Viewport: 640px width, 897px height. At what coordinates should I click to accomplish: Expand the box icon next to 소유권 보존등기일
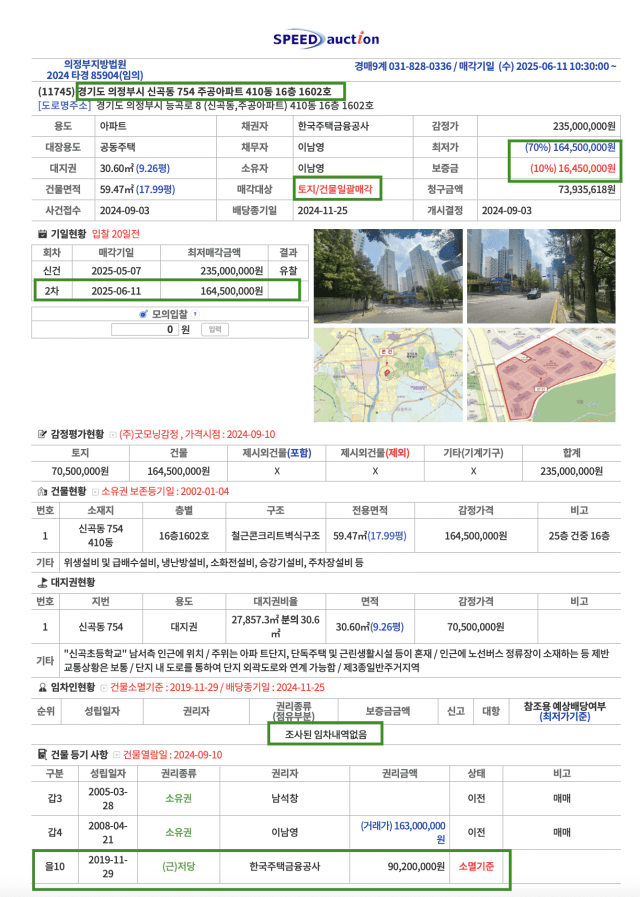pos(96,492)
